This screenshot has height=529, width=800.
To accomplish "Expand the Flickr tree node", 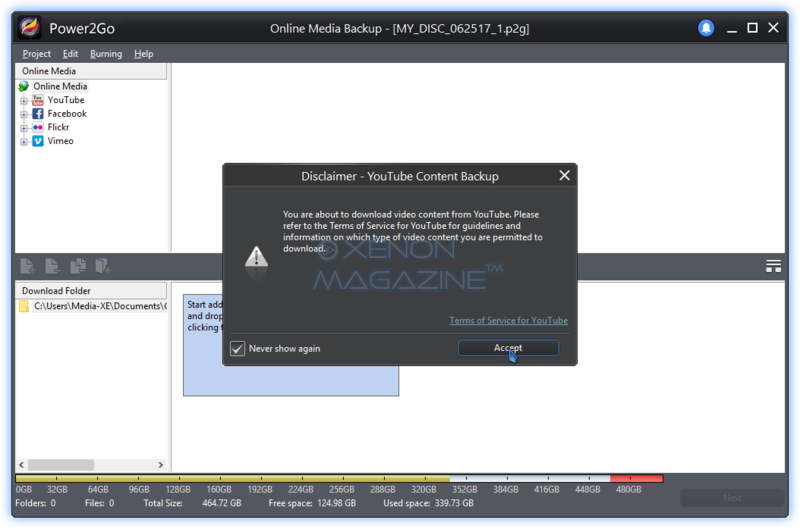I will (23, 129).
